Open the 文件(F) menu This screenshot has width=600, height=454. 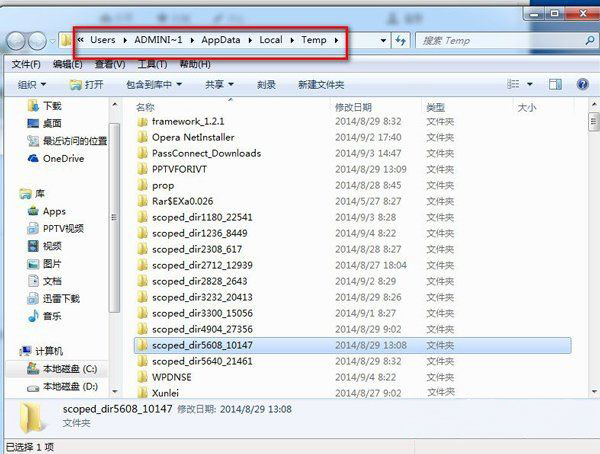[26, 64]
